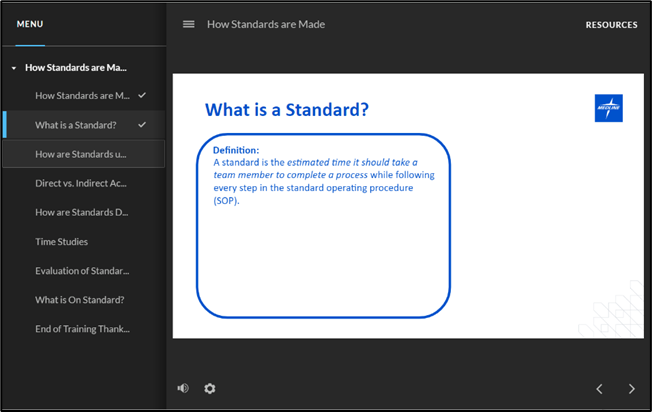This screenshot has height=412, width=652.
Task: Click the hamburger menu icon
Action: [x=188, y=24]
